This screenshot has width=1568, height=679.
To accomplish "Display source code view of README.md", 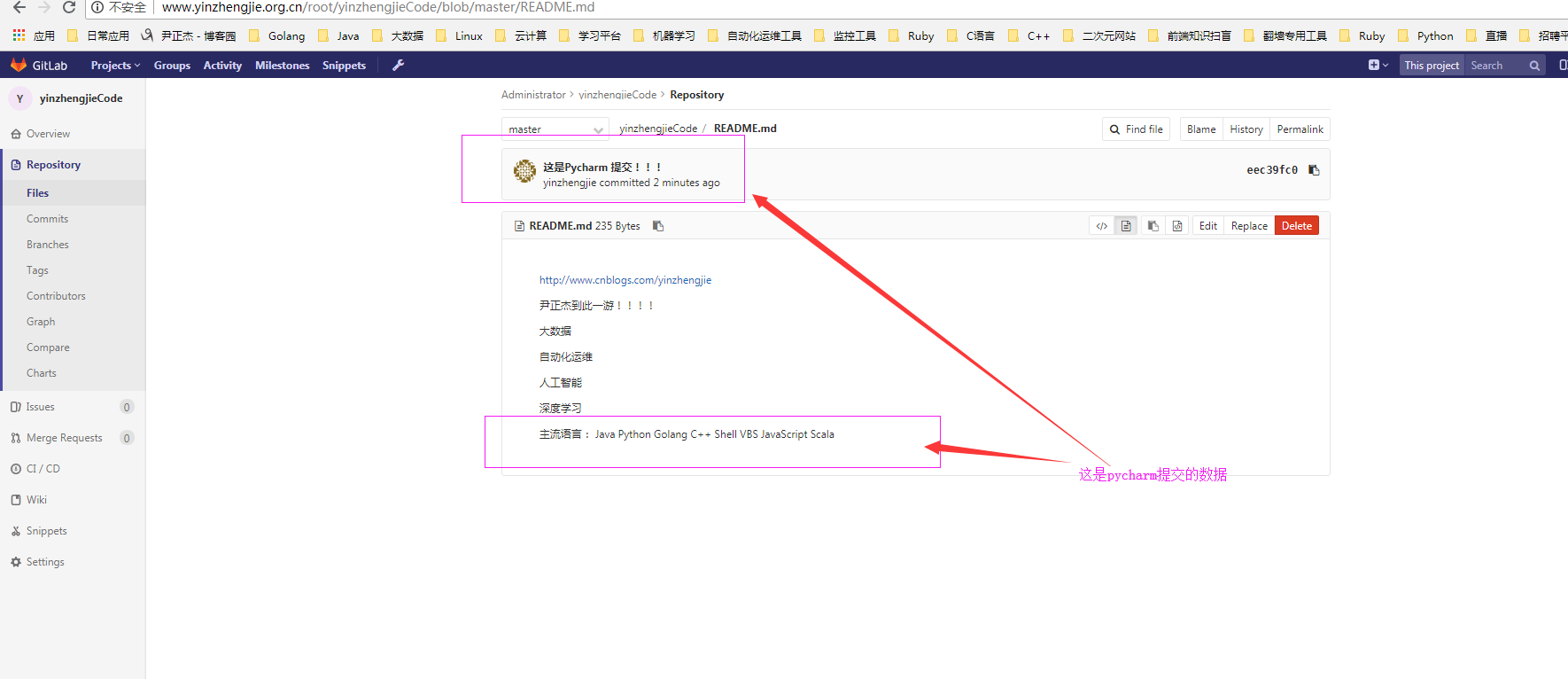I will [x=1101, y=226].
